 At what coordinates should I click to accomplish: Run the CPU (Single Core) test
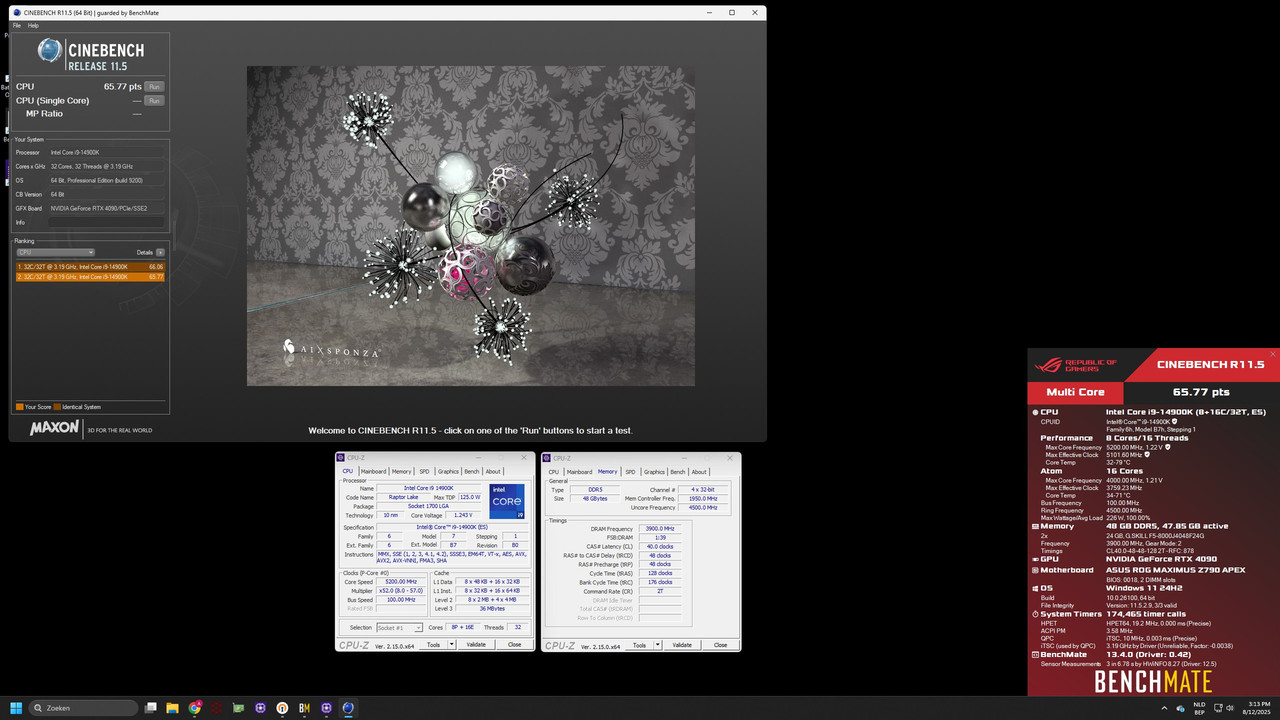pos(154,101)
